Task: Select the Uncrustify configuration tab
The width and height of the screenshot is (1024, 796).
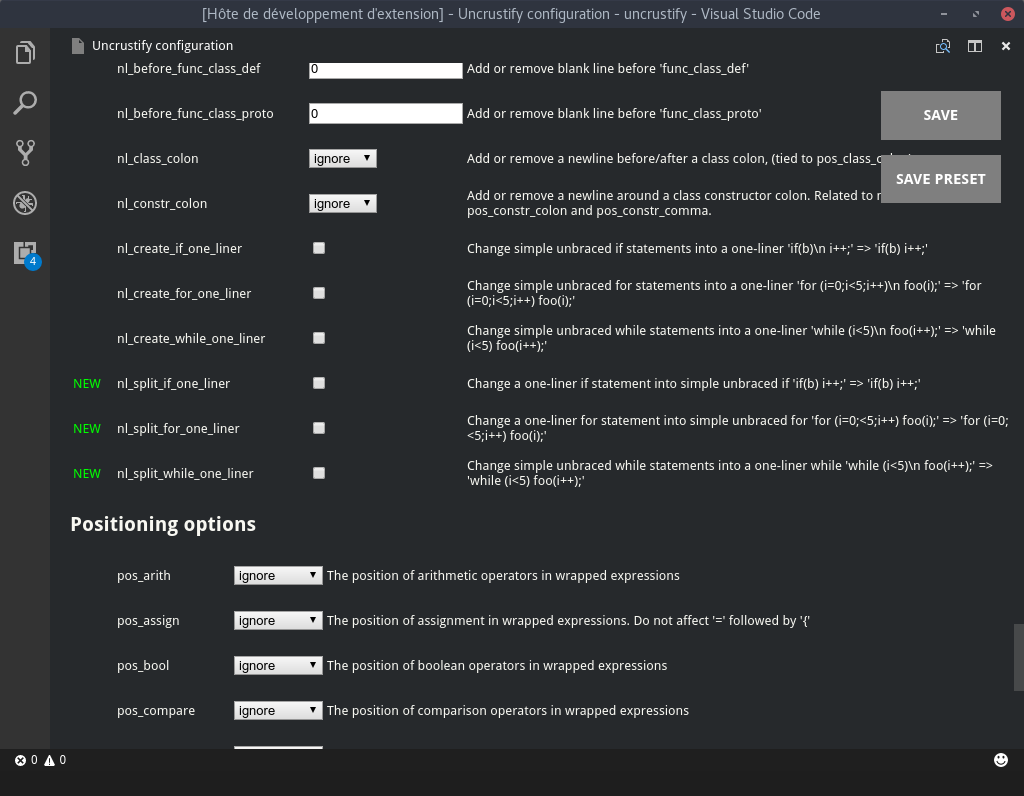Action: click(162, 46)
